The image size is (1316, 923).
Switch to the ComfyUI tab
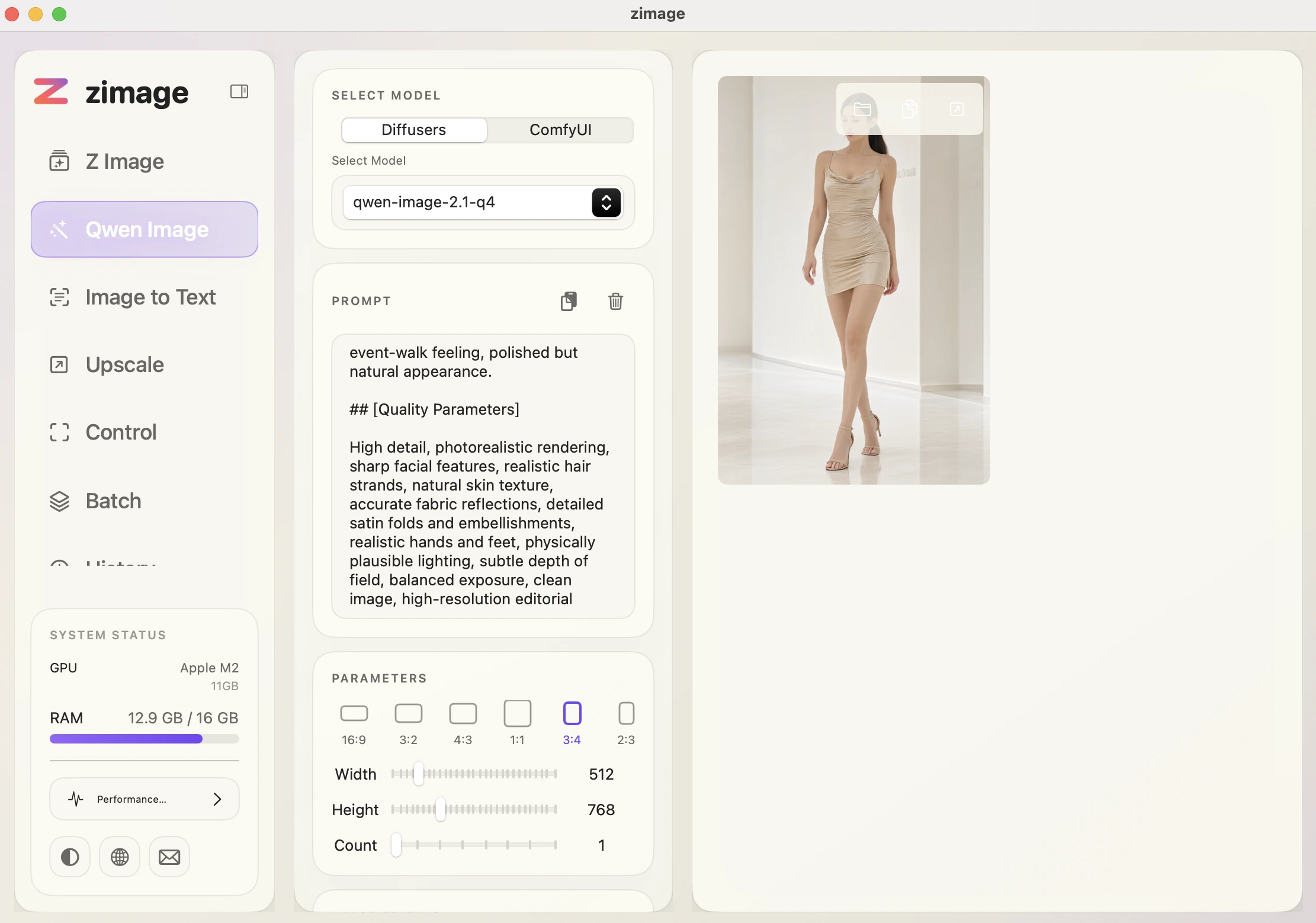click(x=560, y=130)
